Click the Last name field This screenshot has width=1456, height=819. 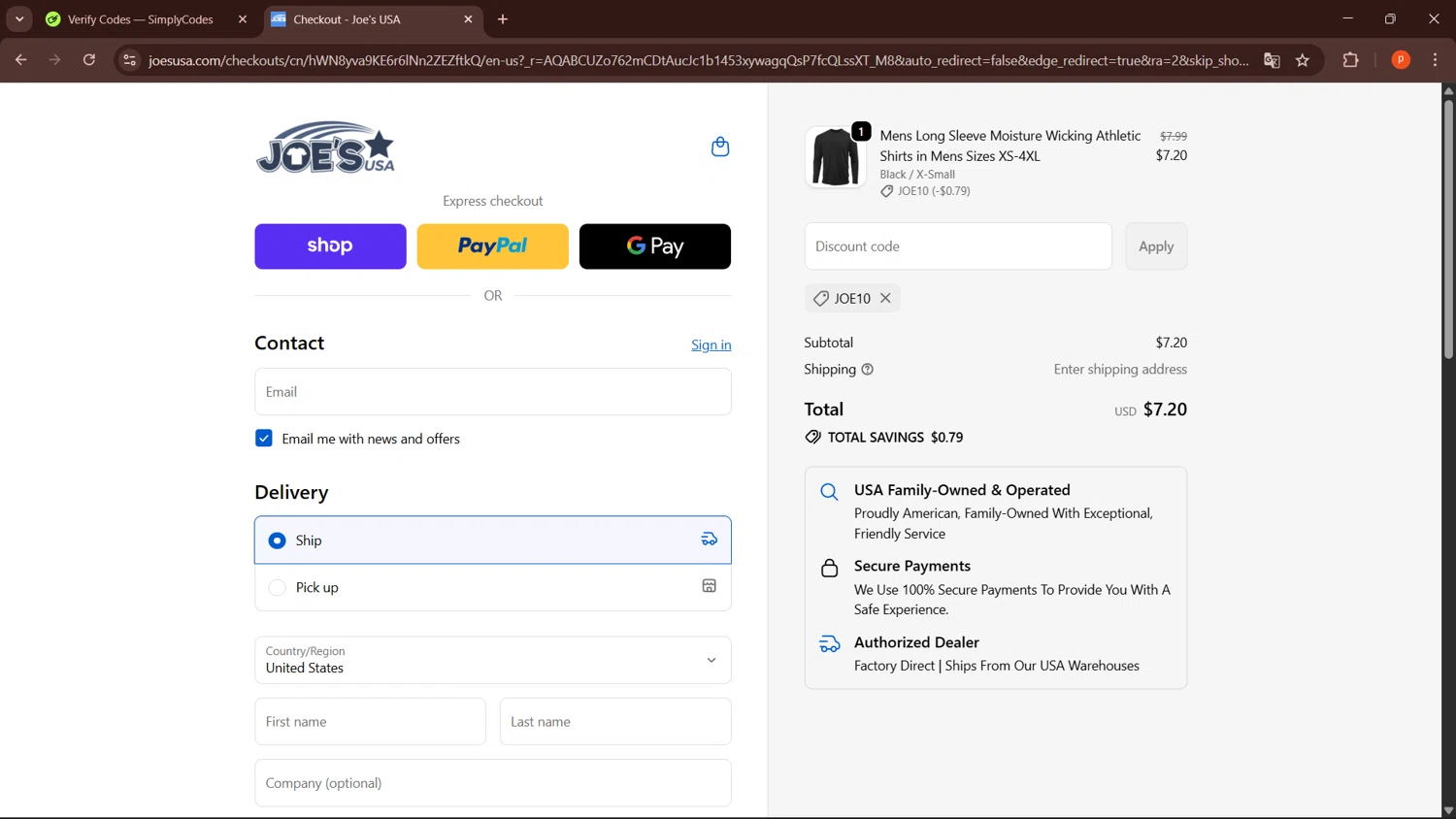pyautogui.click(x=615, y=722)
